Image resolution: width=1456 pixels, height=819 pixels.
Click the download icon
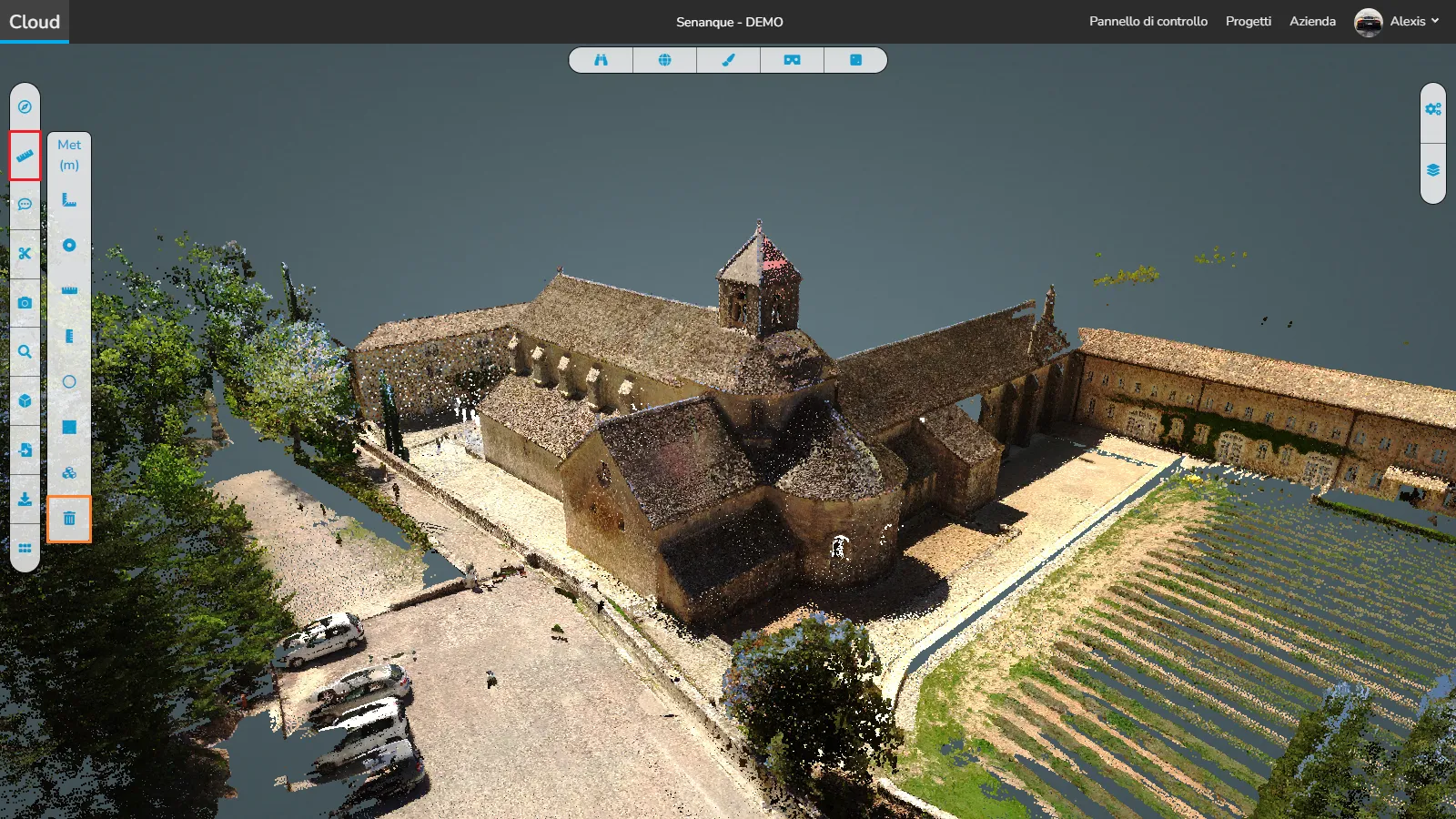coord(25,500)
